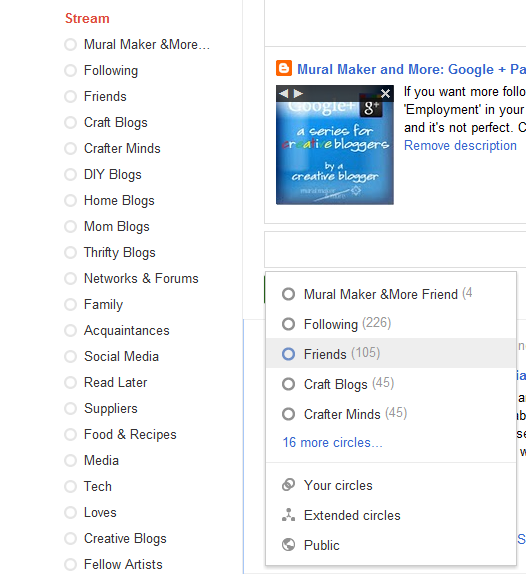Open Social Media stream

111,356
